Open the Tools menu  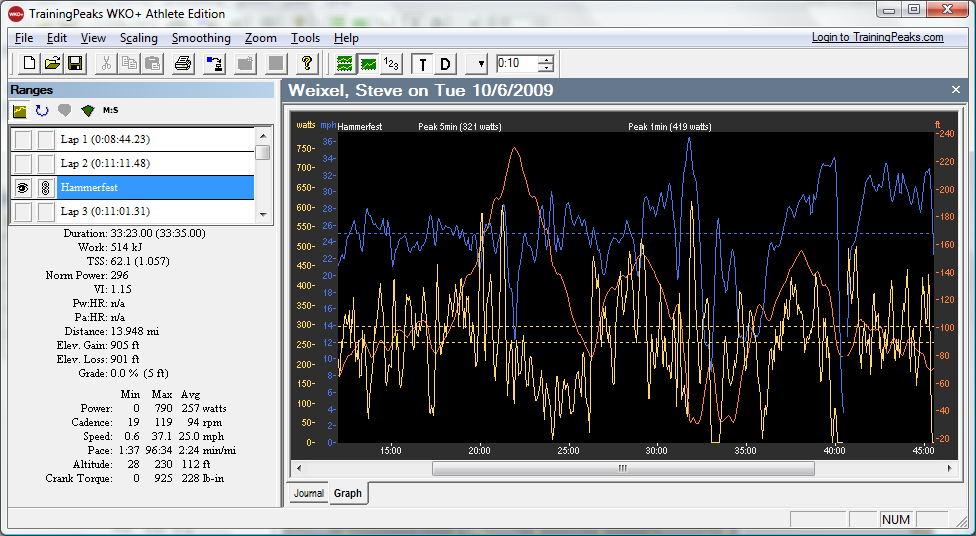[305, 38]
